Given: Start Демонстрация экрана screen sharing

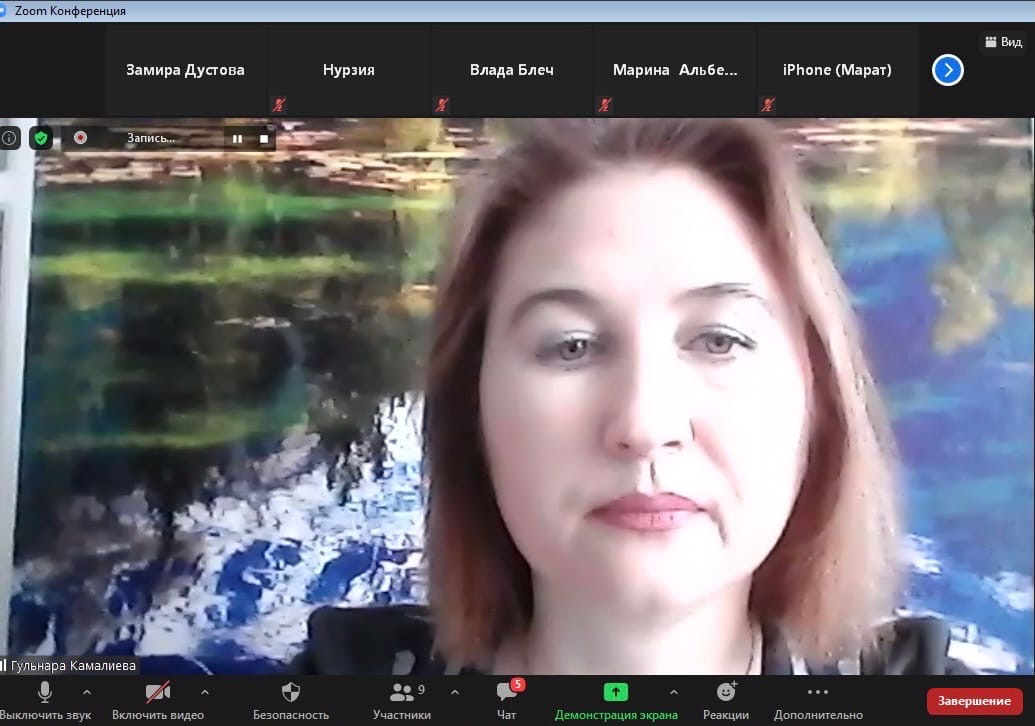Looking at the screenshot, I should pyautogui.click(x=616, y=700).
